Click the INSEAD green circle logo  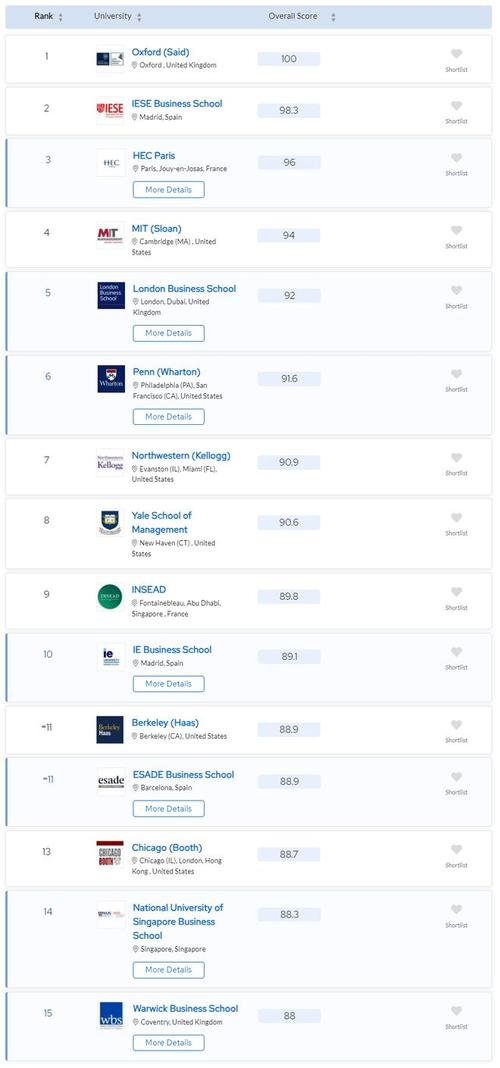(x=110, y=597)
